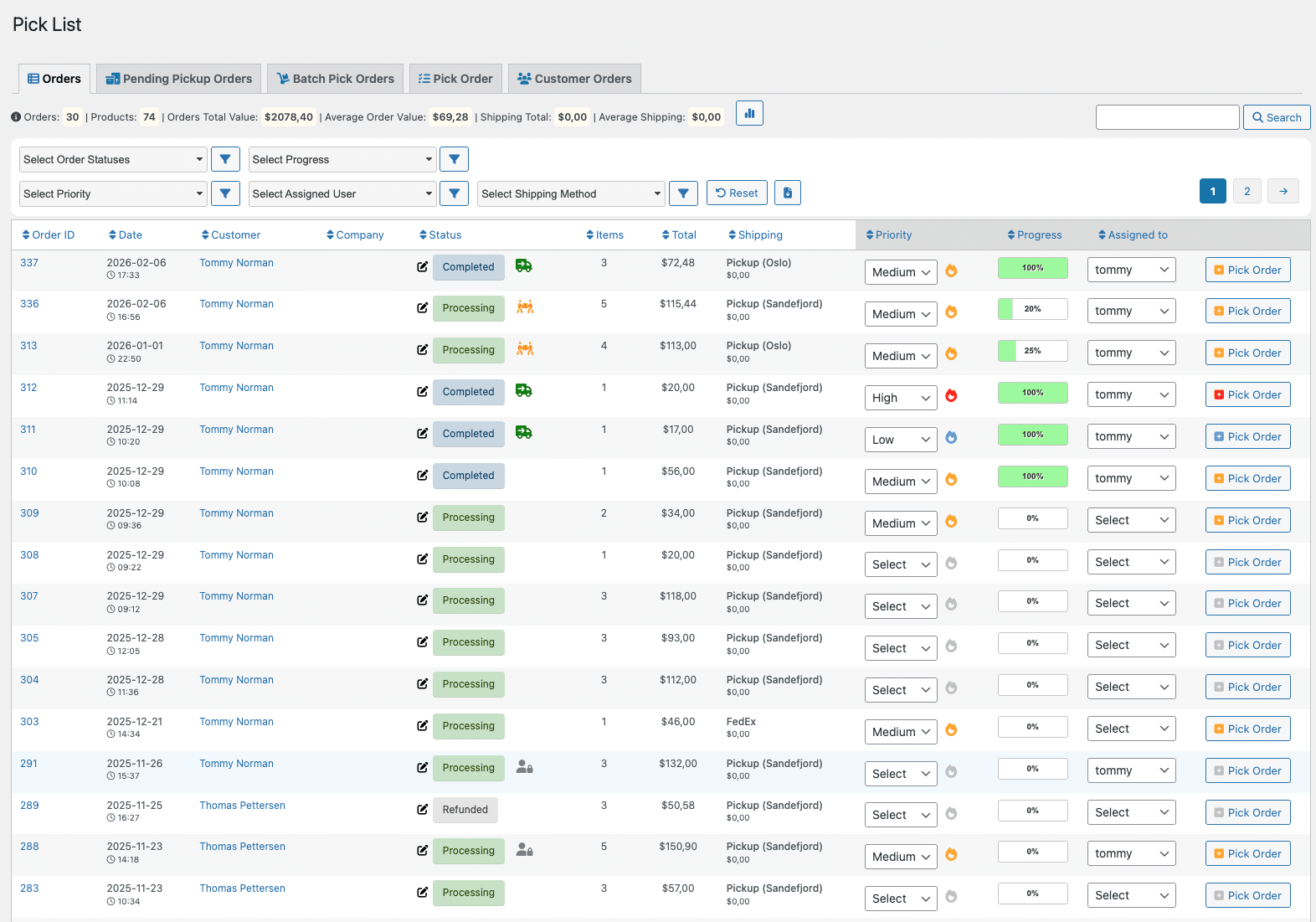Apply the order statuses filter funnel button

pos(225,159)
